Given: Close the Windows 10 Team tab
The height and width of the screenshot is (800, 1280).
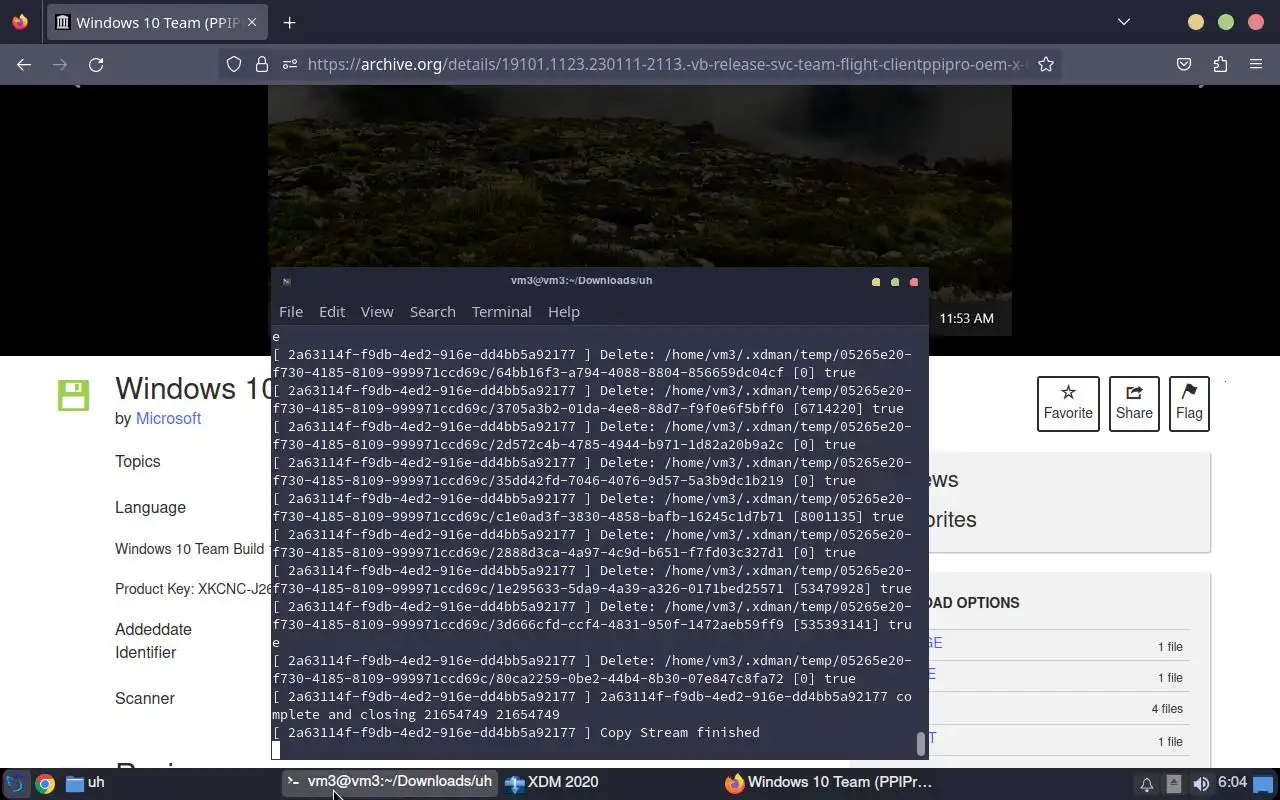Looking at the screenshot, I should (252, 22).
